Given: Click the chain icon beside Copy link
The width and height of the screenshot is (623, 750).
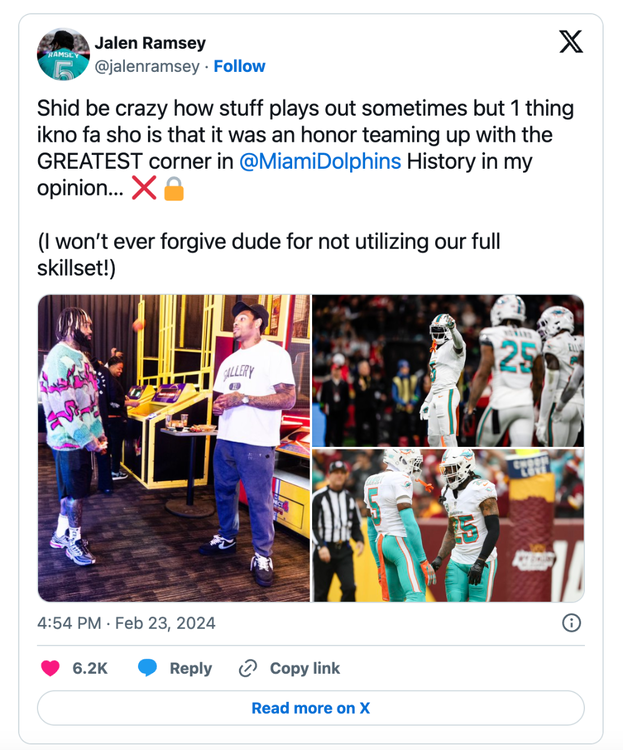Looking at the screenshot, I should [x=248, y=668].
